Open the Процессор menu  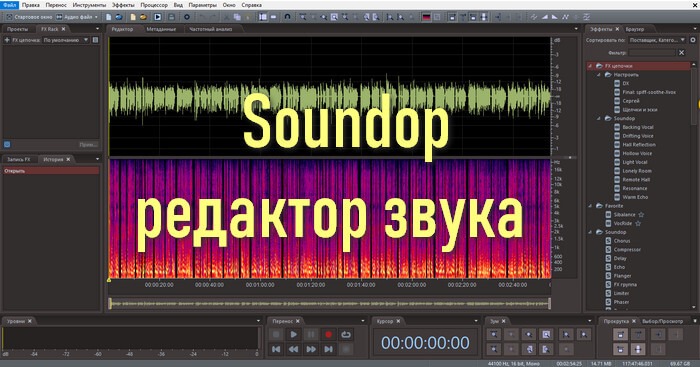tap(154, 5)
